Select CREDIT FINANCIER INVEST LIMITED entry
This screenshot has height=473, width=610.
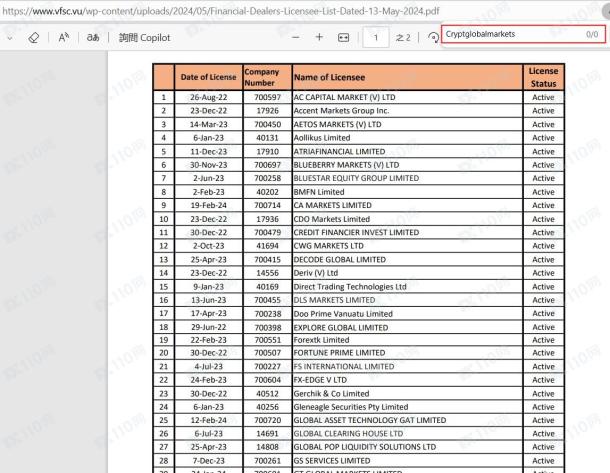coord(356,232)
